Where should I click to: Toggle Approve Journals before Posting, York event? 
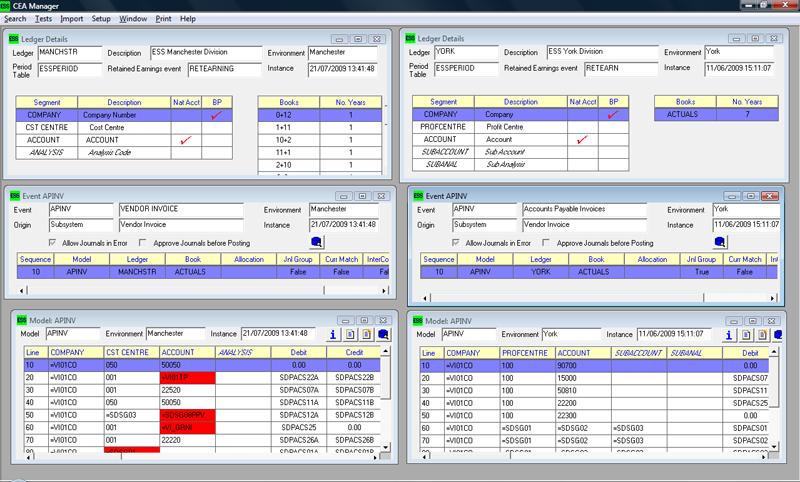tap(546, 243)
